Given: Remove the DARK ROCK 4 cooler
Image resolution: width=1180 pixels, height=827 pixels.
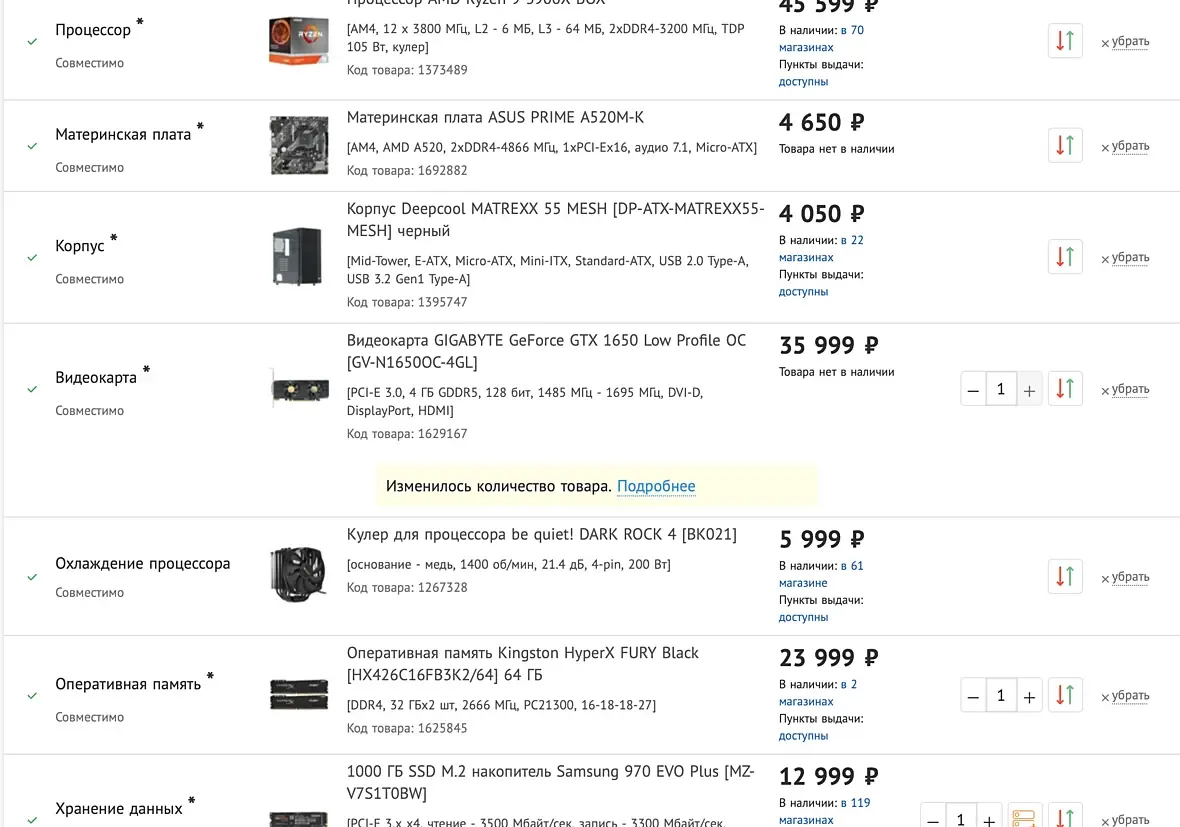Looking at the screenshot, I should [1125, 578].
